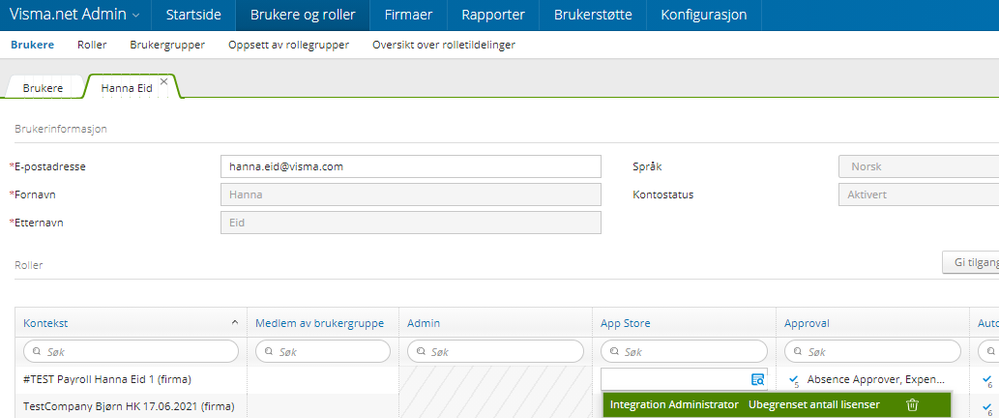
Task: Select row TestCompany Bjørn HK 17.06.2021 (firma)
Action: pyautogui.click(x=129, y=406)
